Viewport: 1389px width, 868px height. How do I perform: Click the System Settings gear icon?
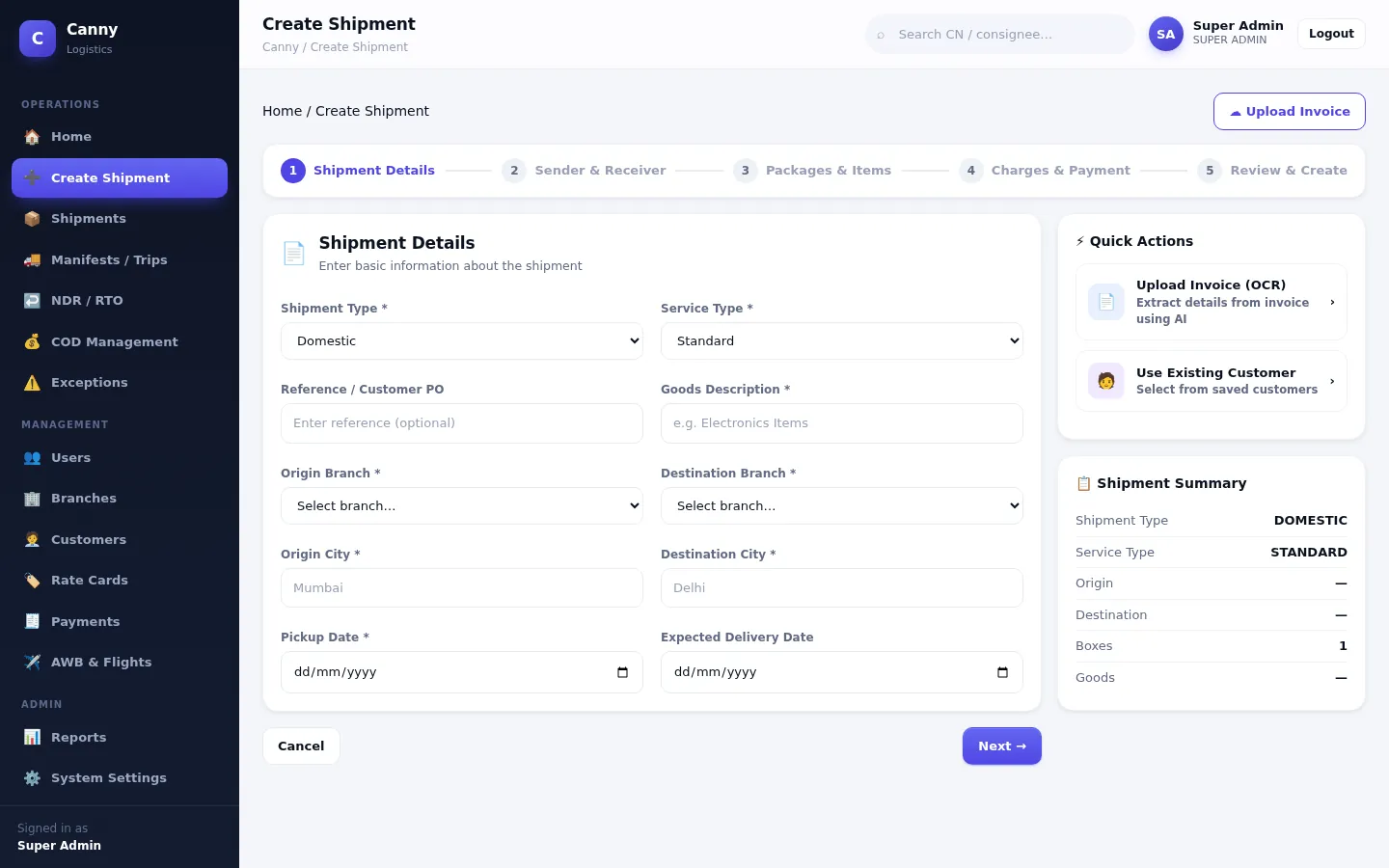(32, 778)
